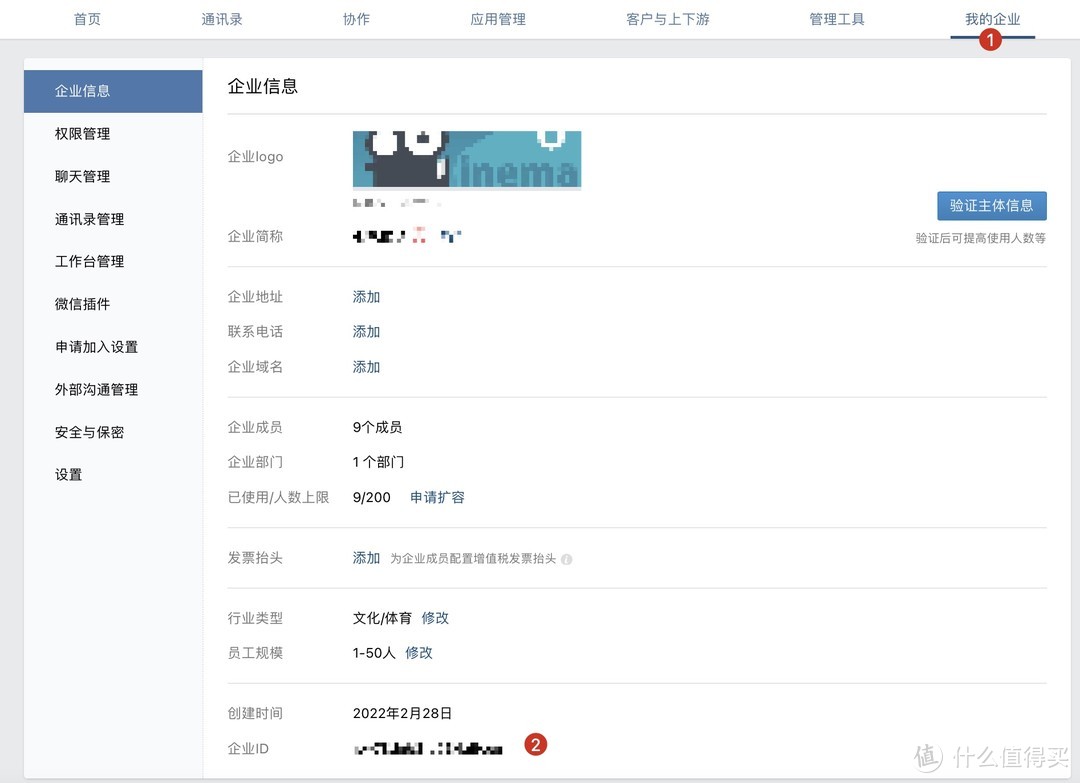
Task: Select 通讯录管理 in the sidebar
Action: pos(90,219)
